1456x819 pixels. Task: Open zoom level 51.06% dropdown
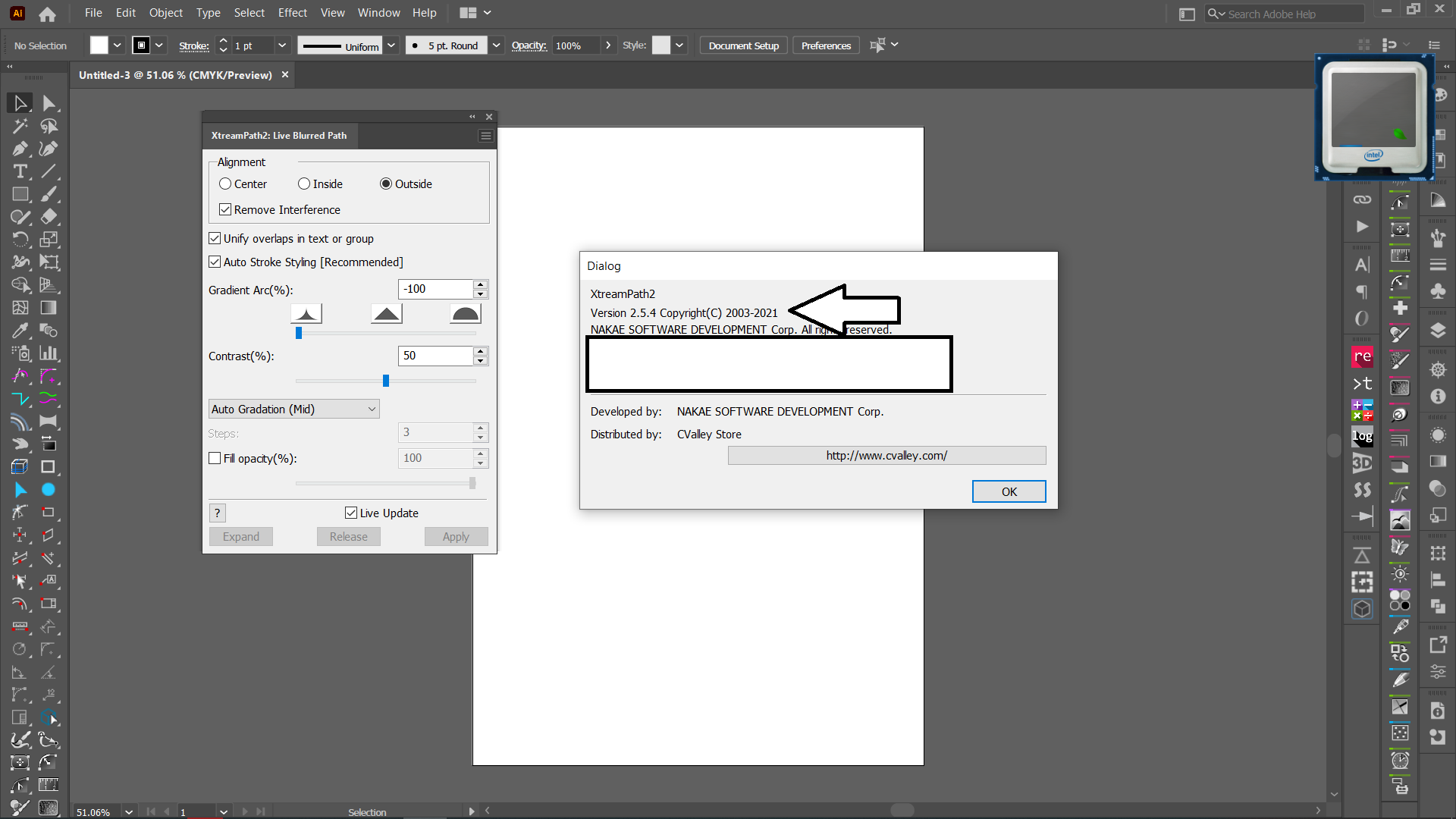click(x=129, y=811)
